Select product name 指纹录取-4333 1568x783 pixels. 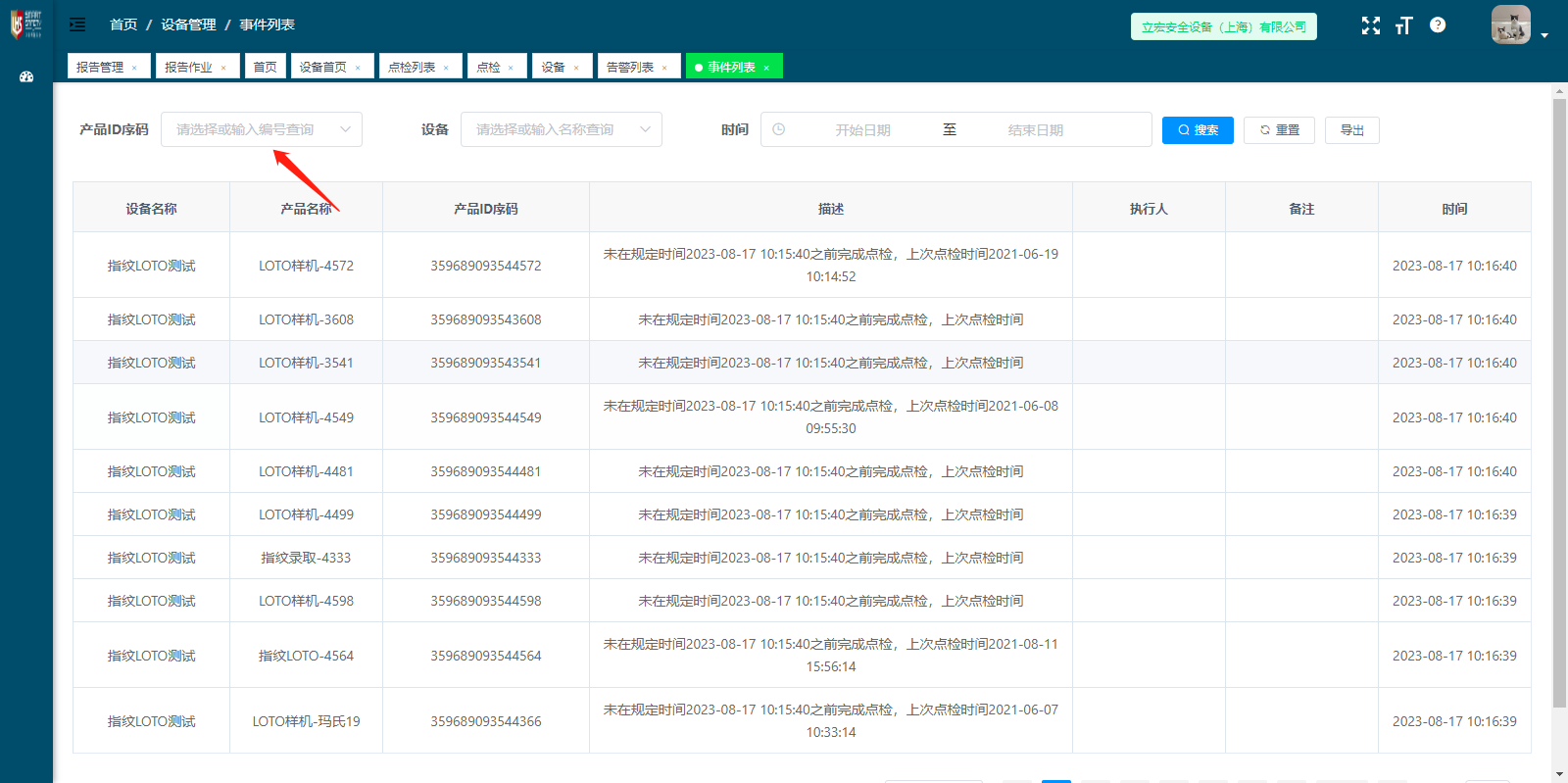click(x=306, y=558)
